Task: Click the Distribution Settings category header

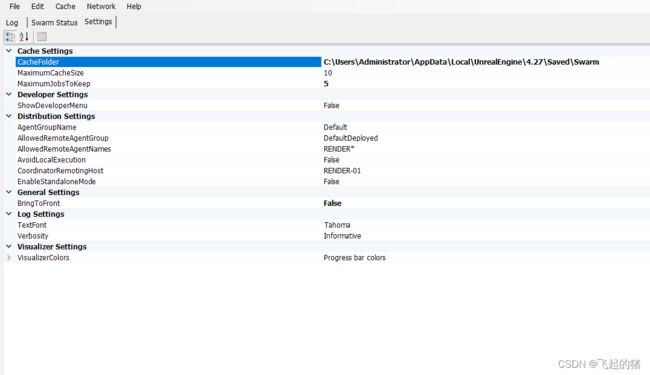Action: 56,116
